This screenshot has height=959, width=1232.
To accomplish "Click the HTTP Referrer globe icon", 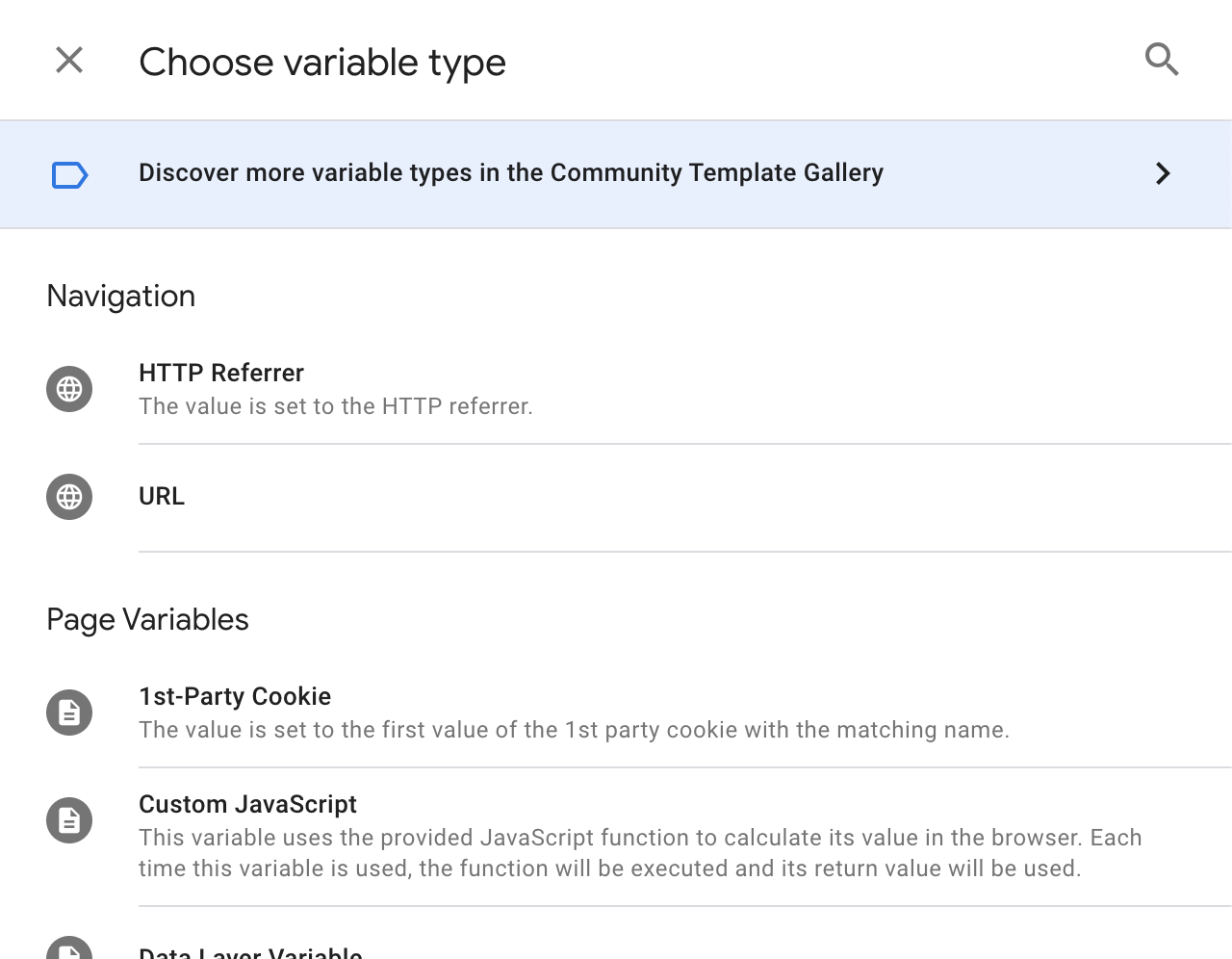I will click(x=69, y=389).
